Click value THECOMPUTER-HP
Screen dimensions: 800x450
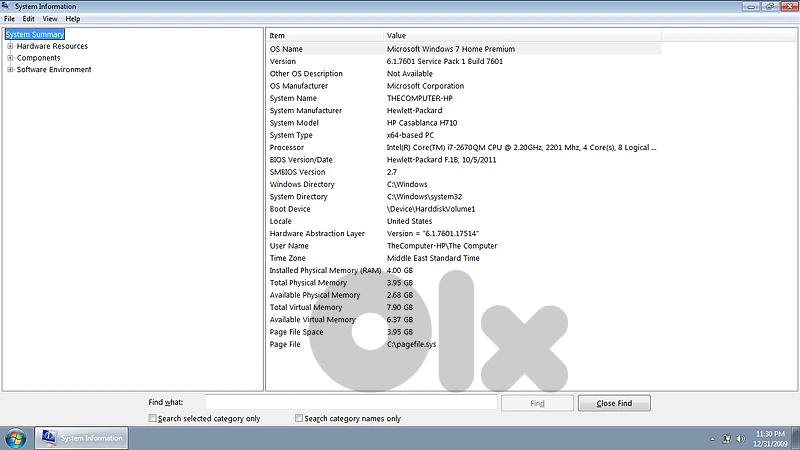point(419,98)
